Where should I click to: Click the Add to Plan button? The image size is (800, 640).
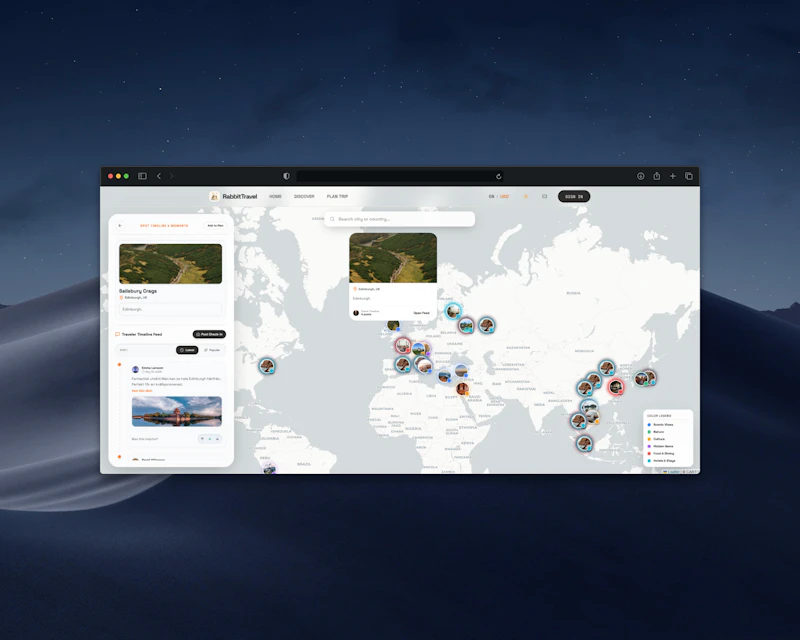click(x=215, y=226)
